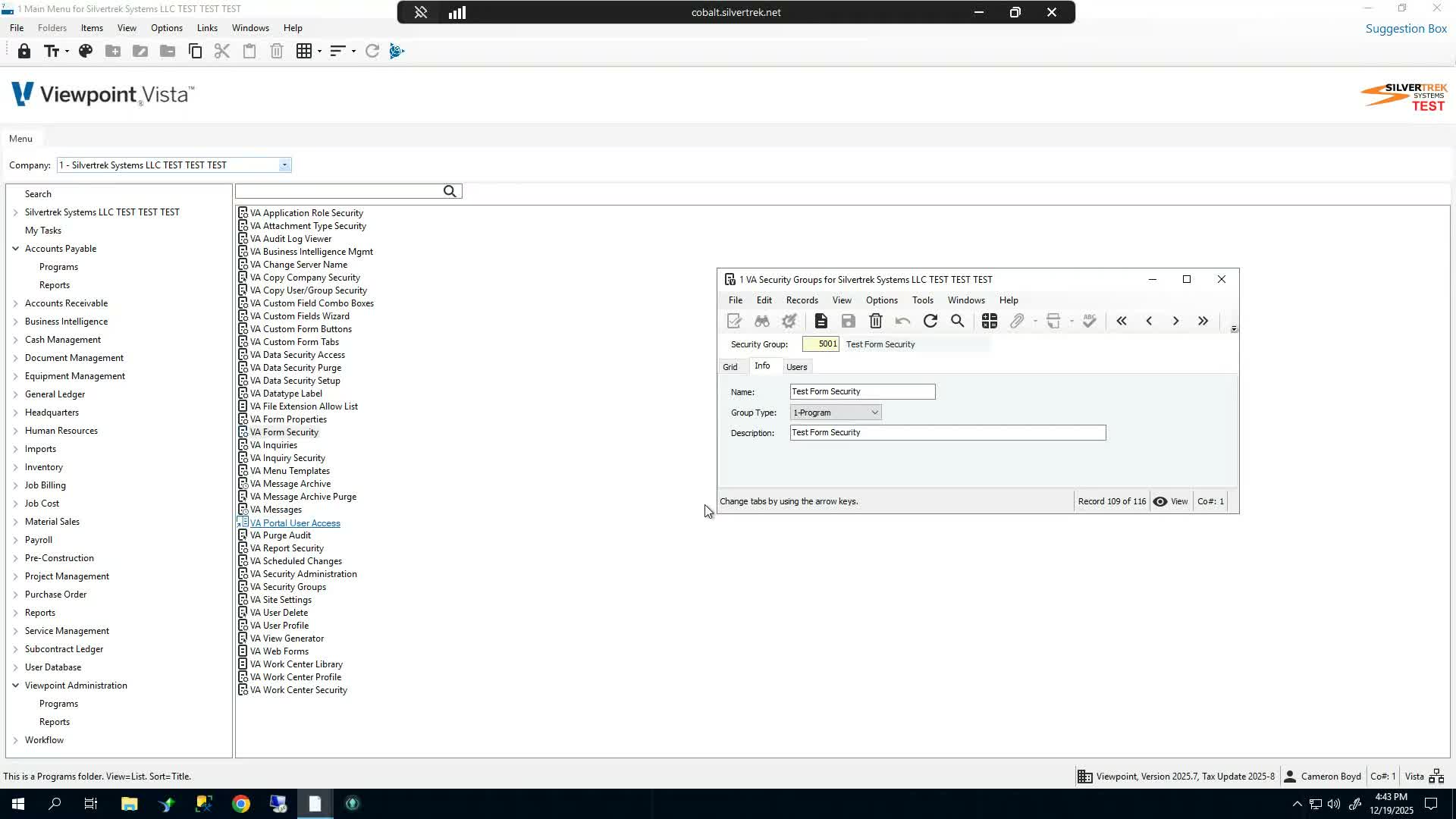
Task: Expand the Job Cost folder
Action: pyautogui.click(x=16, y=504)
